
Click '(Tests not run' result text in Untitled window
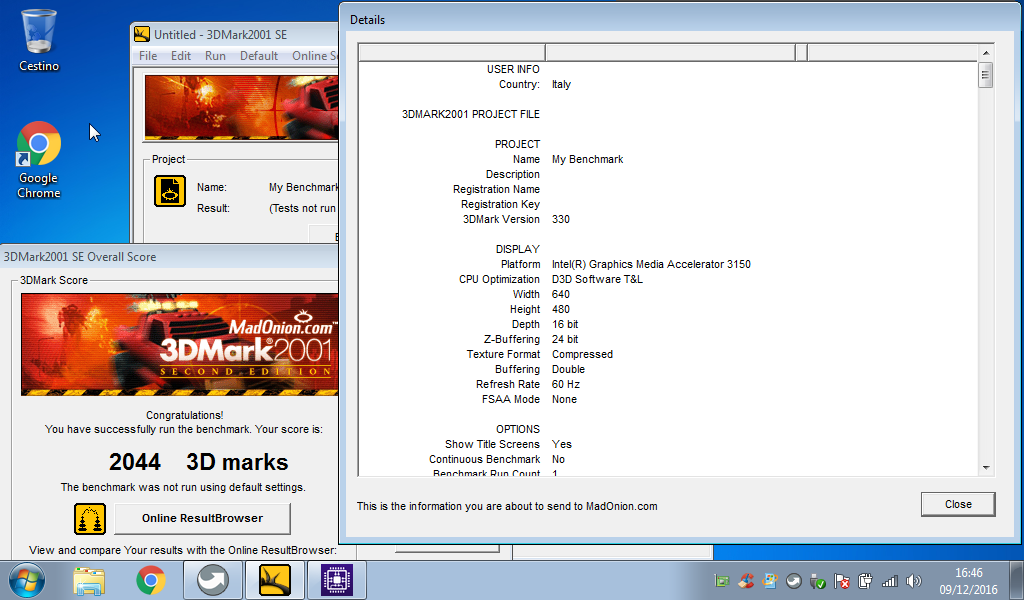pos(302,208)
